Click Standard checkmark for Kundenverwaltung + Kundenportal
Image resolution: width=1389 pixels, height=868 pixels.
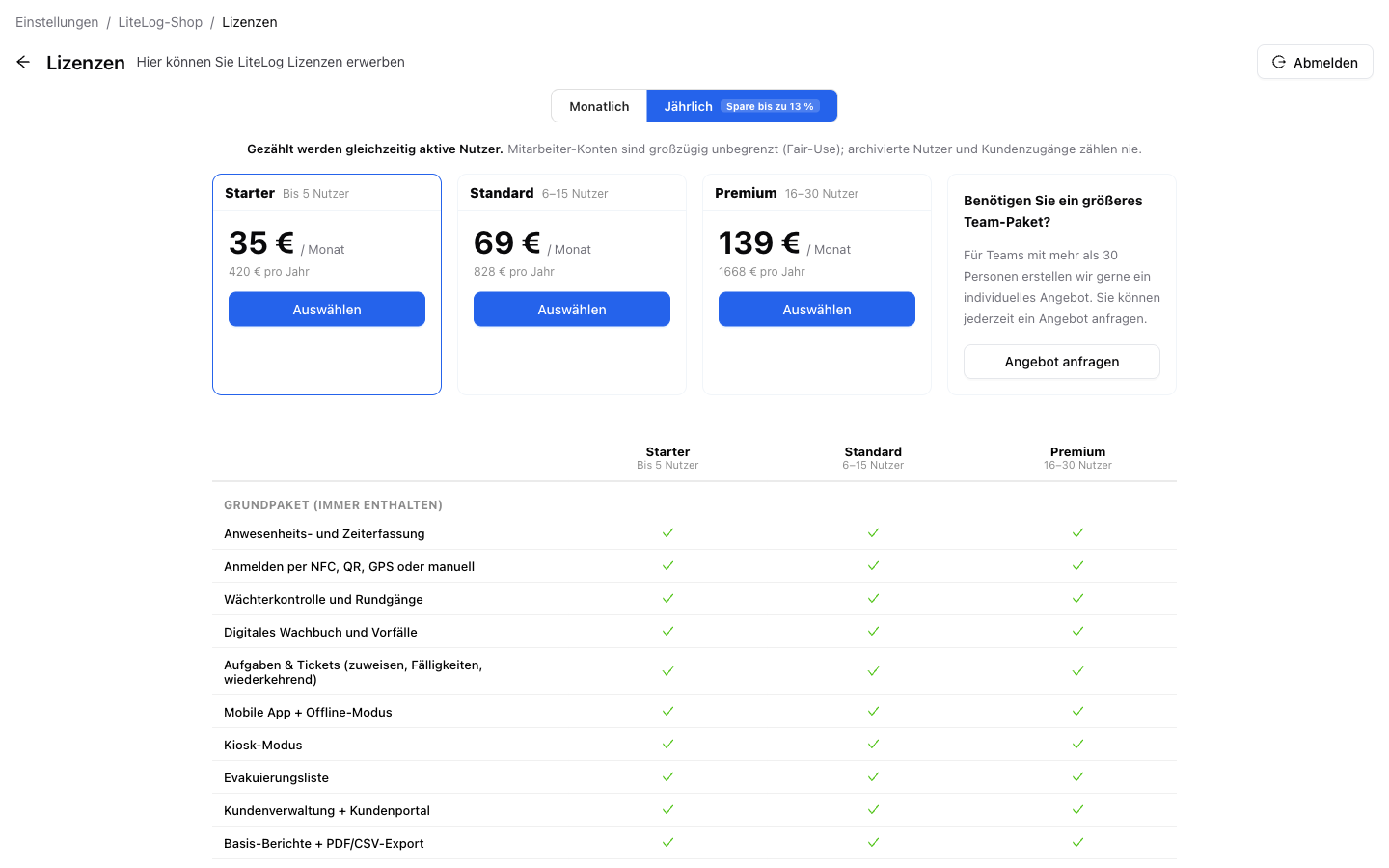pos(873,809)
